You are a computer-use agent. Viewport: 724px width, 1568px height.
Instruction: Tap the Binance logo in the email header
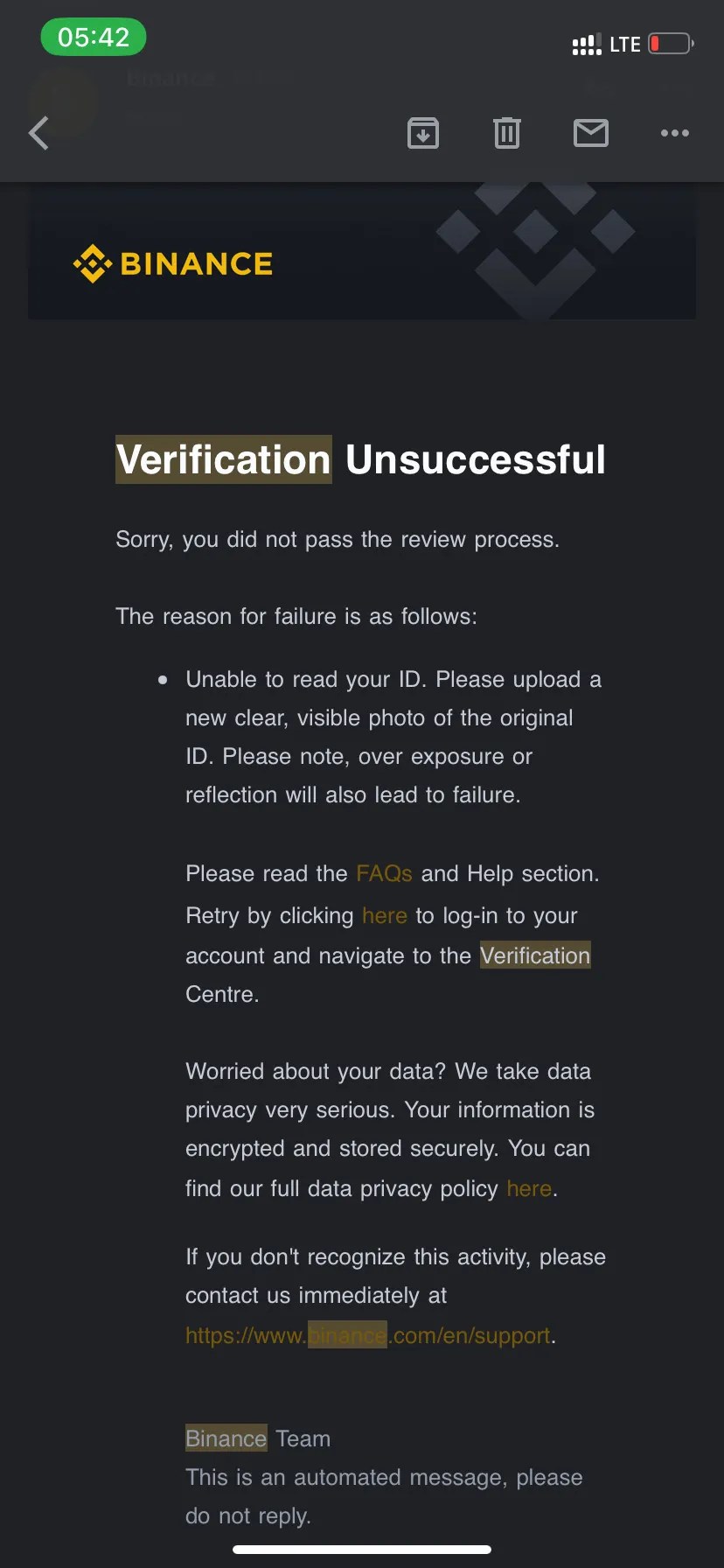171,262
